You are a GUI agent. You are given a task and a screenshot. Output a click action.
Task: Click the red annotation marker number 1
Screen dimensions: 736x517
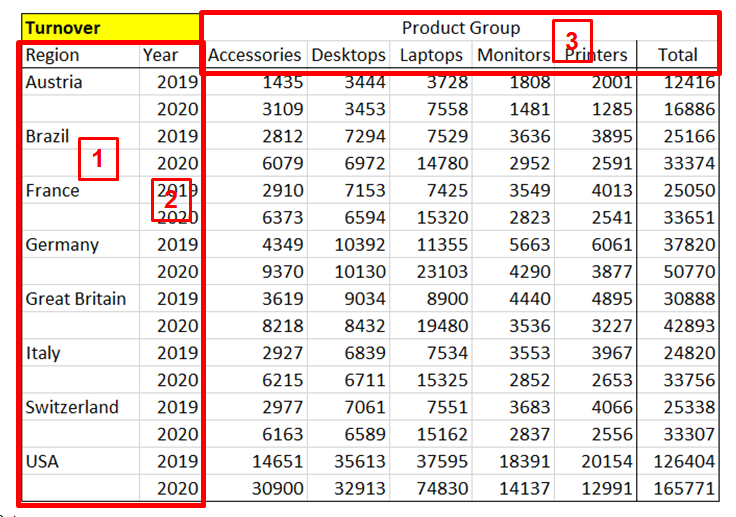click(x=98, y=158)
